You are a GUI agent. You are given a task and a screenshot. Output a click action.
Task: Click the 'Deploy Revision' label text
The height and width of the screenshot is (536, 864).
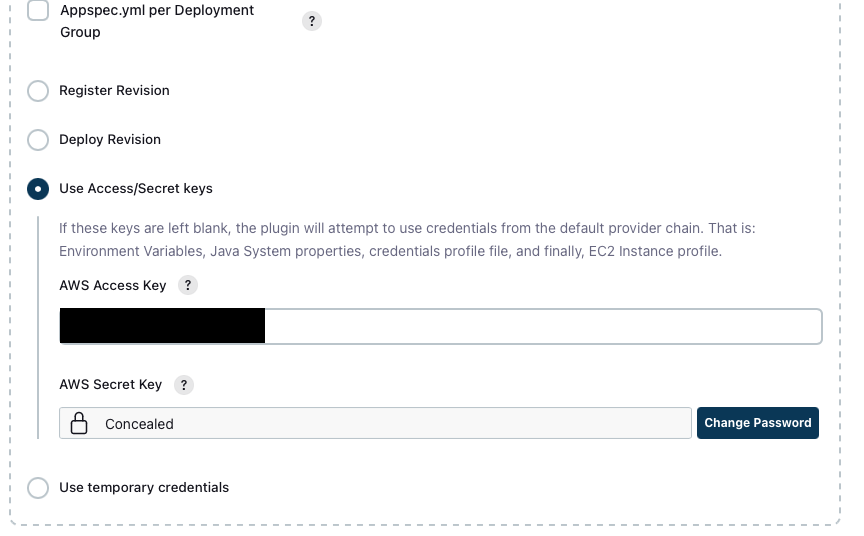tap(110, 139)
